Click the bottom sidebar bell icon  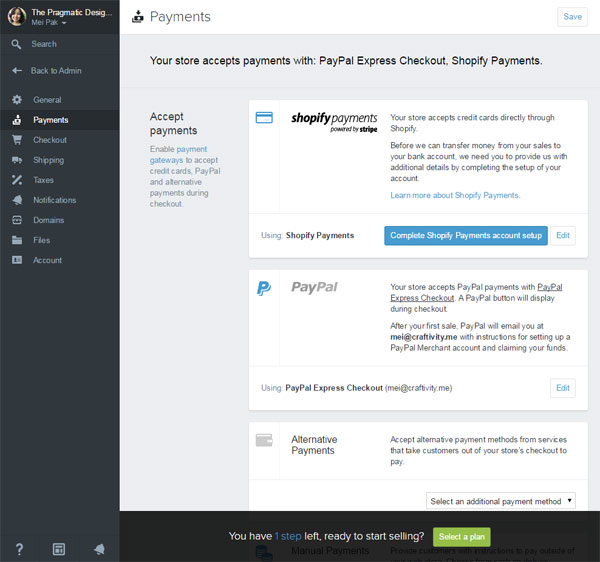(x=99, y=549)
